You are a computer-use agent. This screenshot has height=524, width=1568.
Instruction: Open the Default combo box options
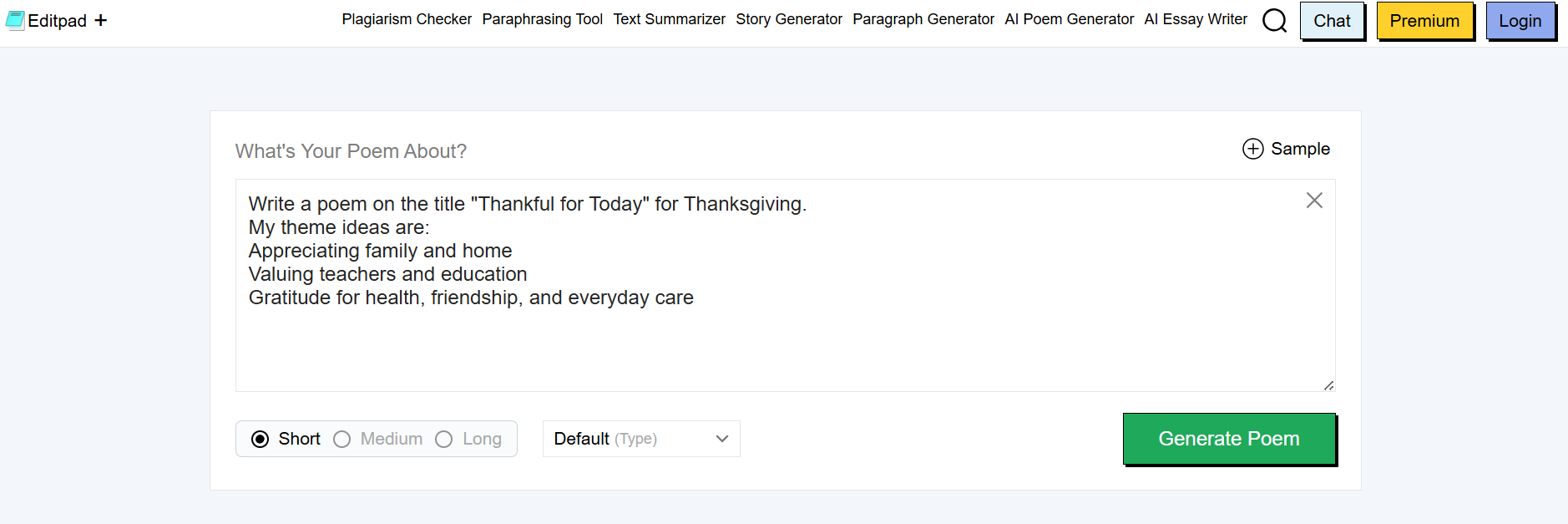tap(640, 438)
